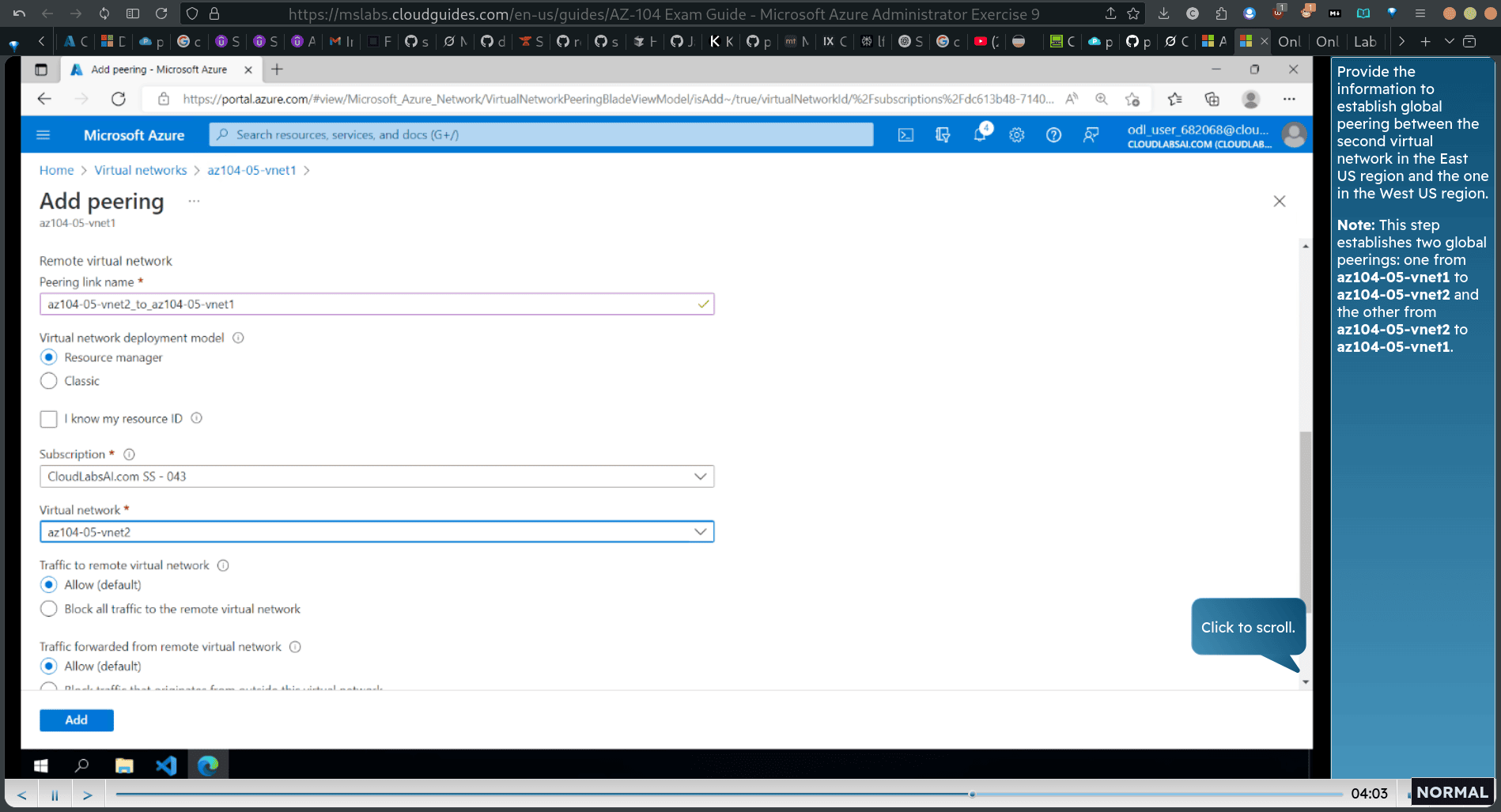Check I know my resource ID
Screen dimensions: 1501x812
[x=49, y=419]
